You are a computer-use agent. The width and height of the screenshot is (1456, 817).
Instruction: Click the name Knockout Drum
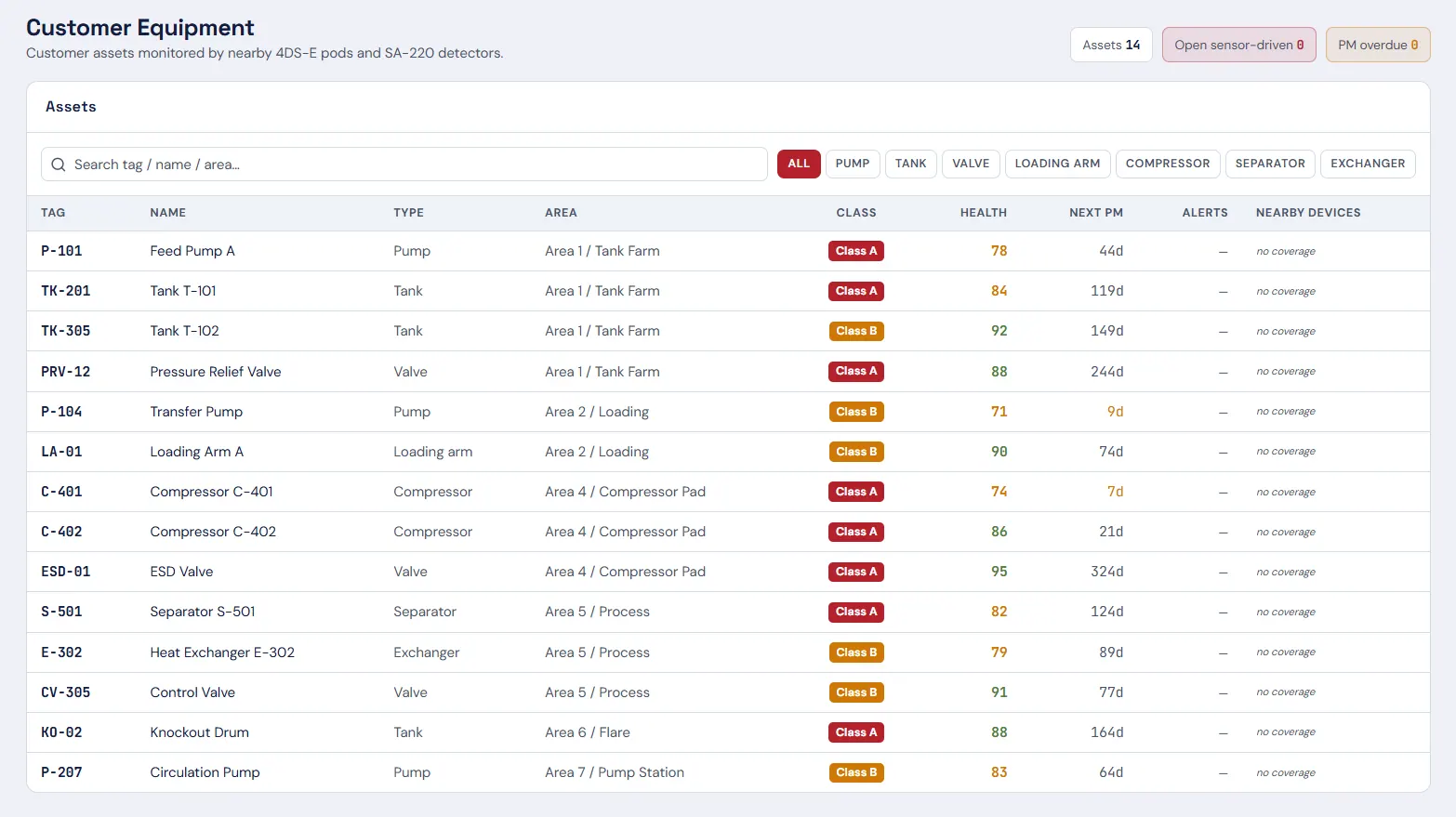point(200,732)
